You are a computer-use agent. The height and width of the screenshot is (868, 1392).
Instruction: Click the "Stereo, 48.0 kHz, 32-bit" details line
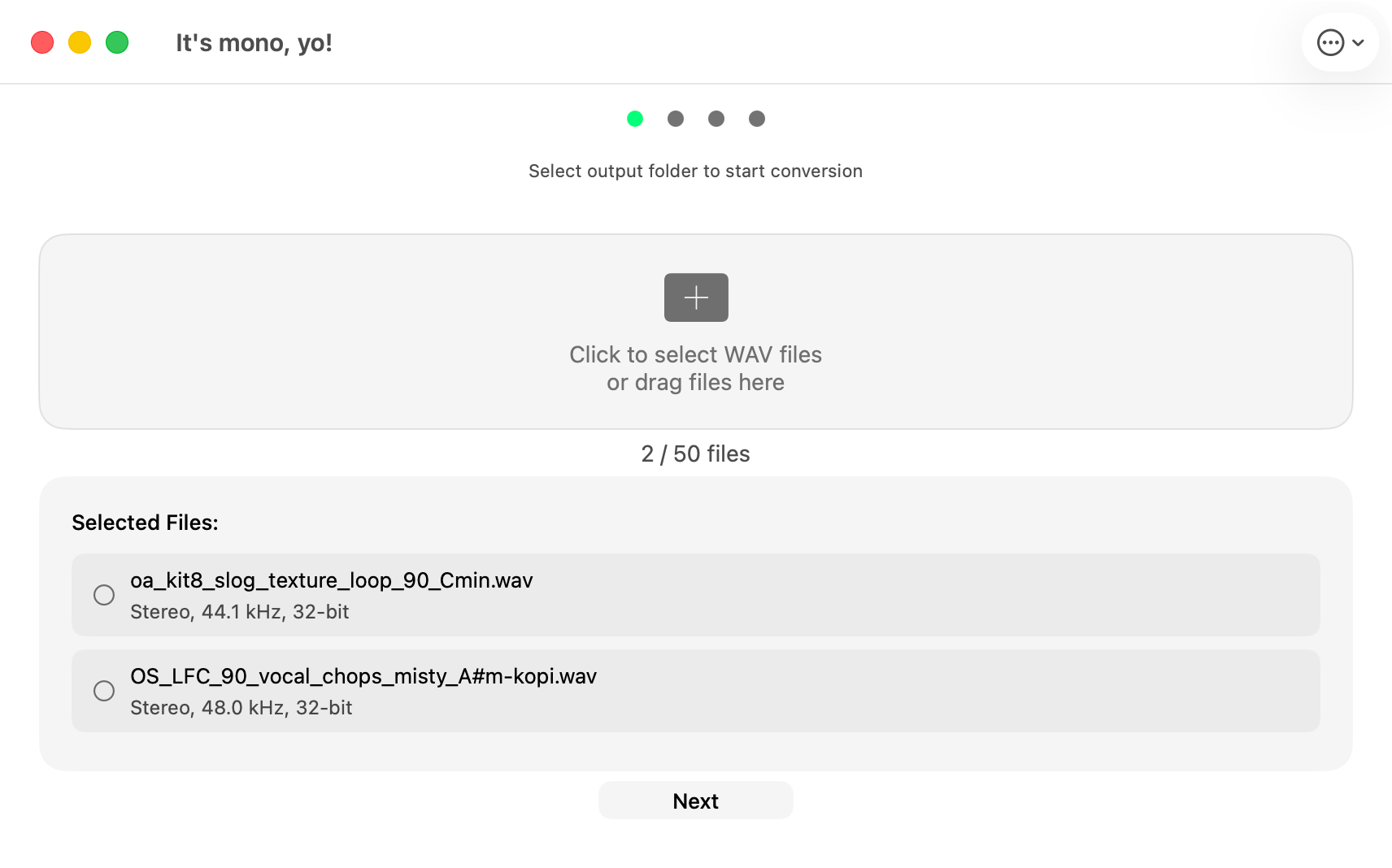coord(241,708)
